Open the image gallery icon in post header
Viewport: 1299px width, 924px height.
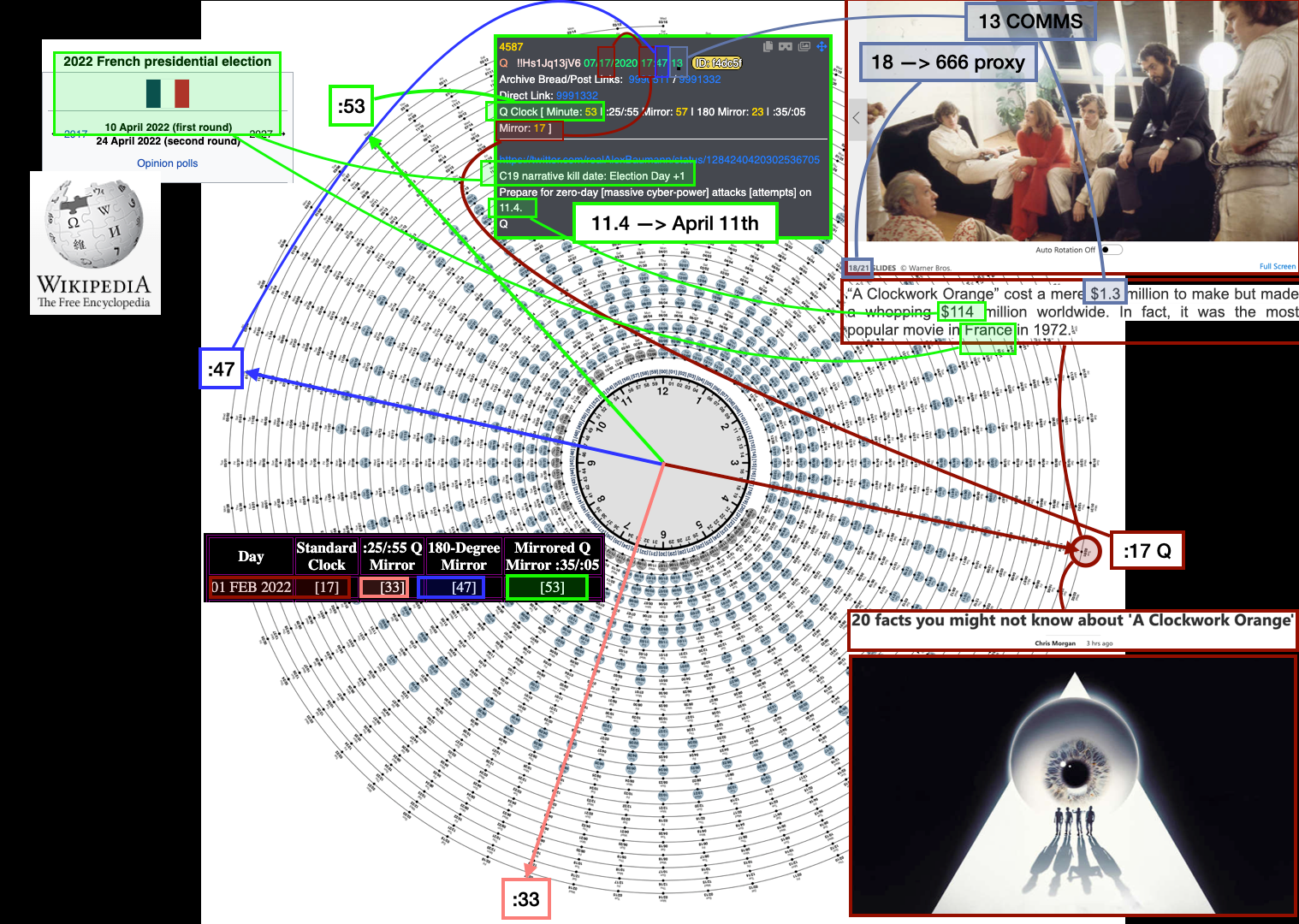804,46
